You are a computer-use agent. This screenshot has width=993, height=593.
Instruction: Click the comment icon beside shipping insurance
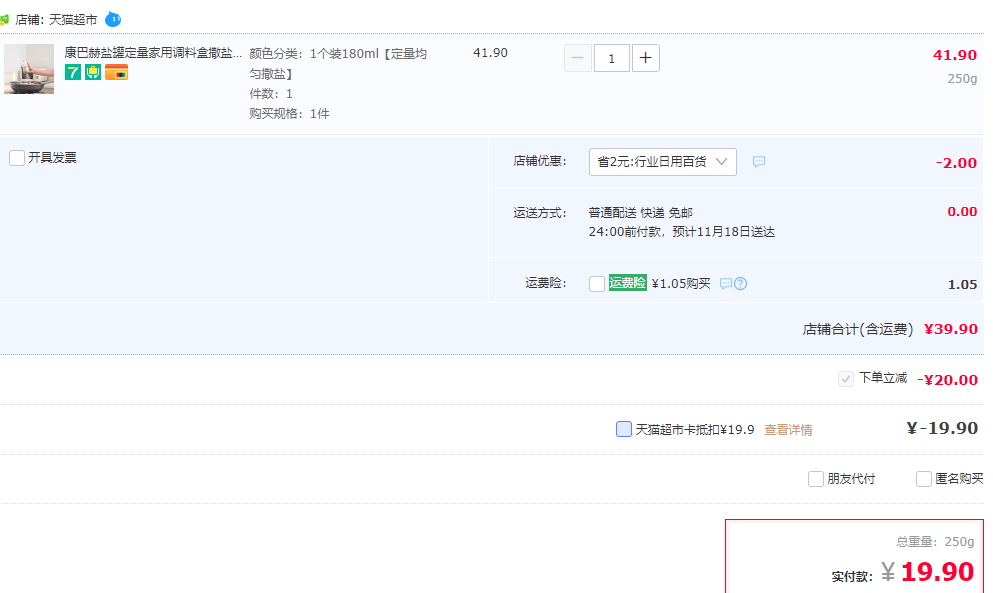coord(726,284)
